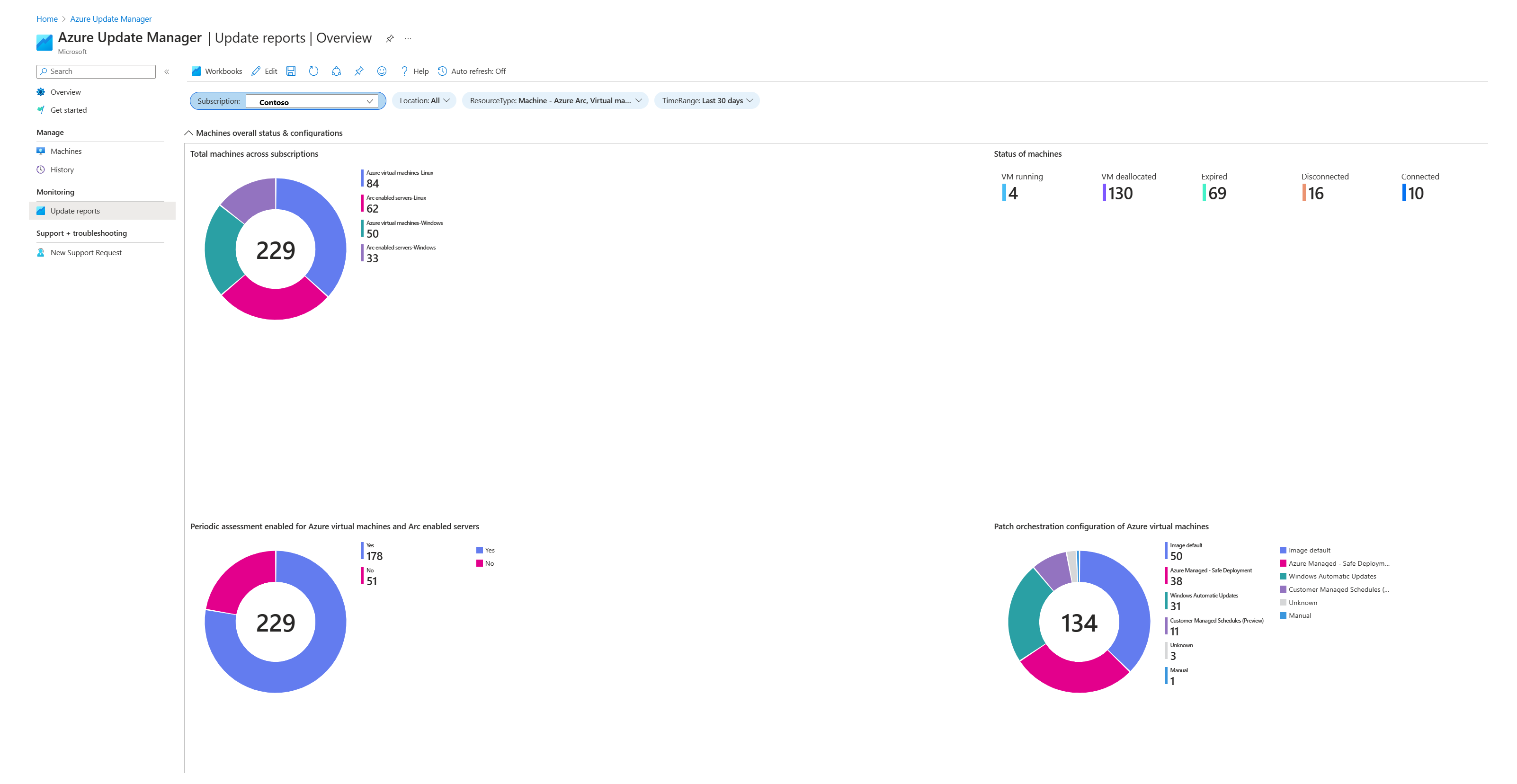Click the Workbooks icon in toolbar
This screenshot has width=1517, height=784.
click(197, 71)
